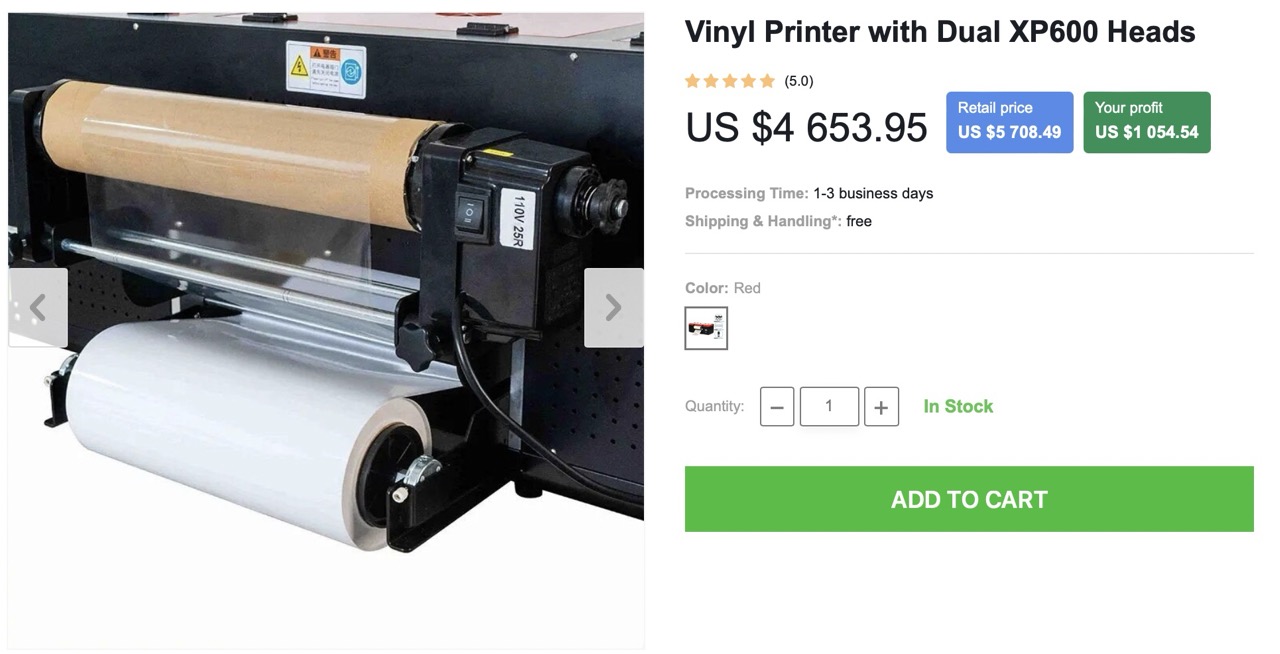1280x654 pixels.
Task: Click the green Your profit badge
Action: (x=1147, y=122)
